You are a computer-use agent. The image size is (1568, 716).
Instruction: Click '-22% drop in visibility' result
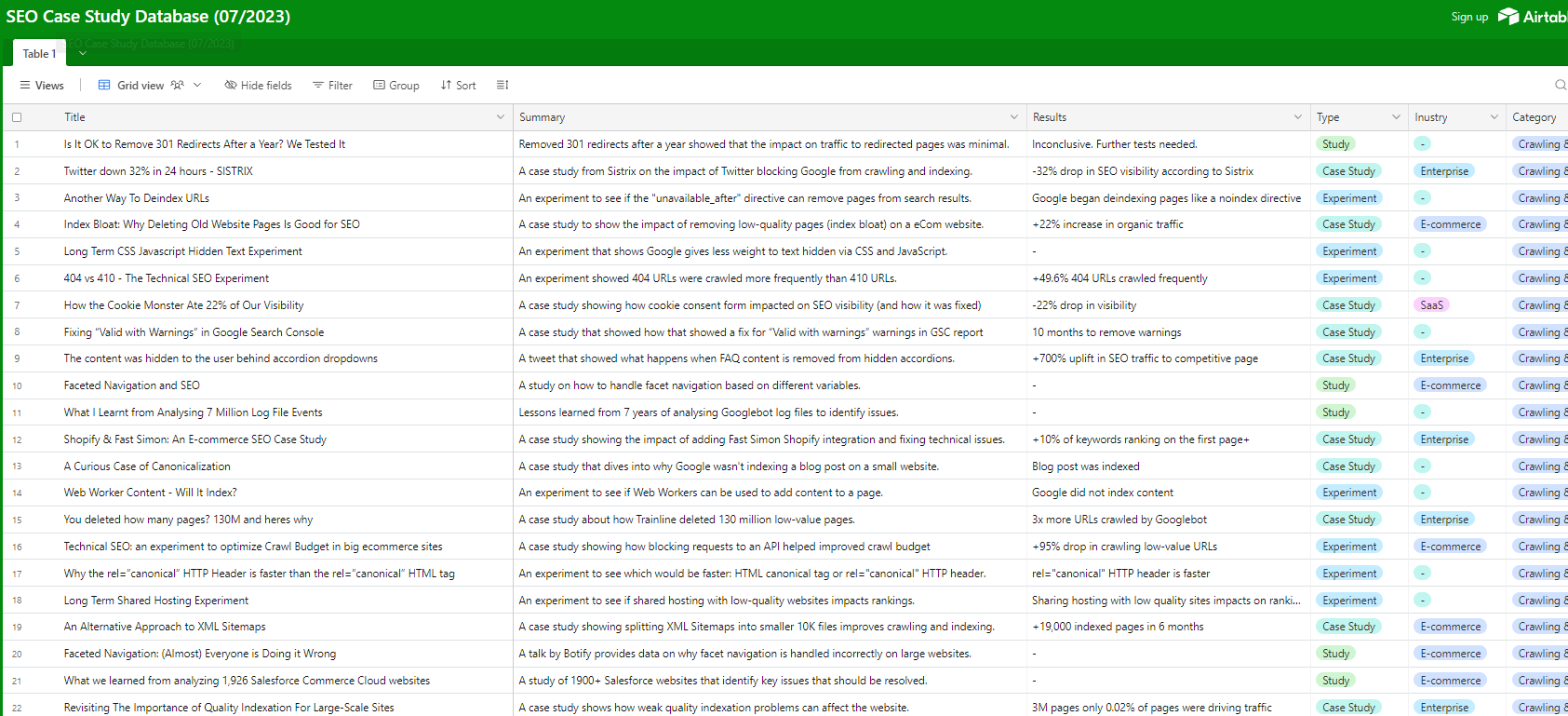click(1084, 305)
